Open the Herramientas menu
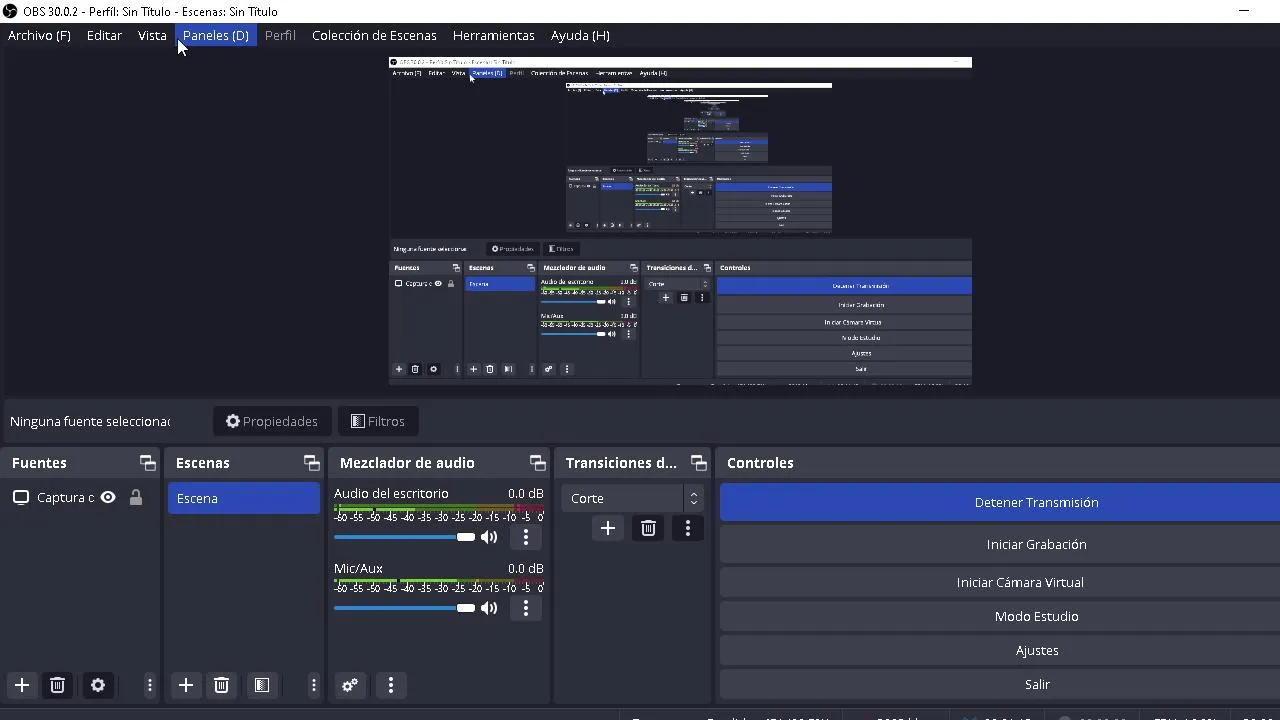The width and height of the screenshot is (1280, 720). [x=494, y=35]
